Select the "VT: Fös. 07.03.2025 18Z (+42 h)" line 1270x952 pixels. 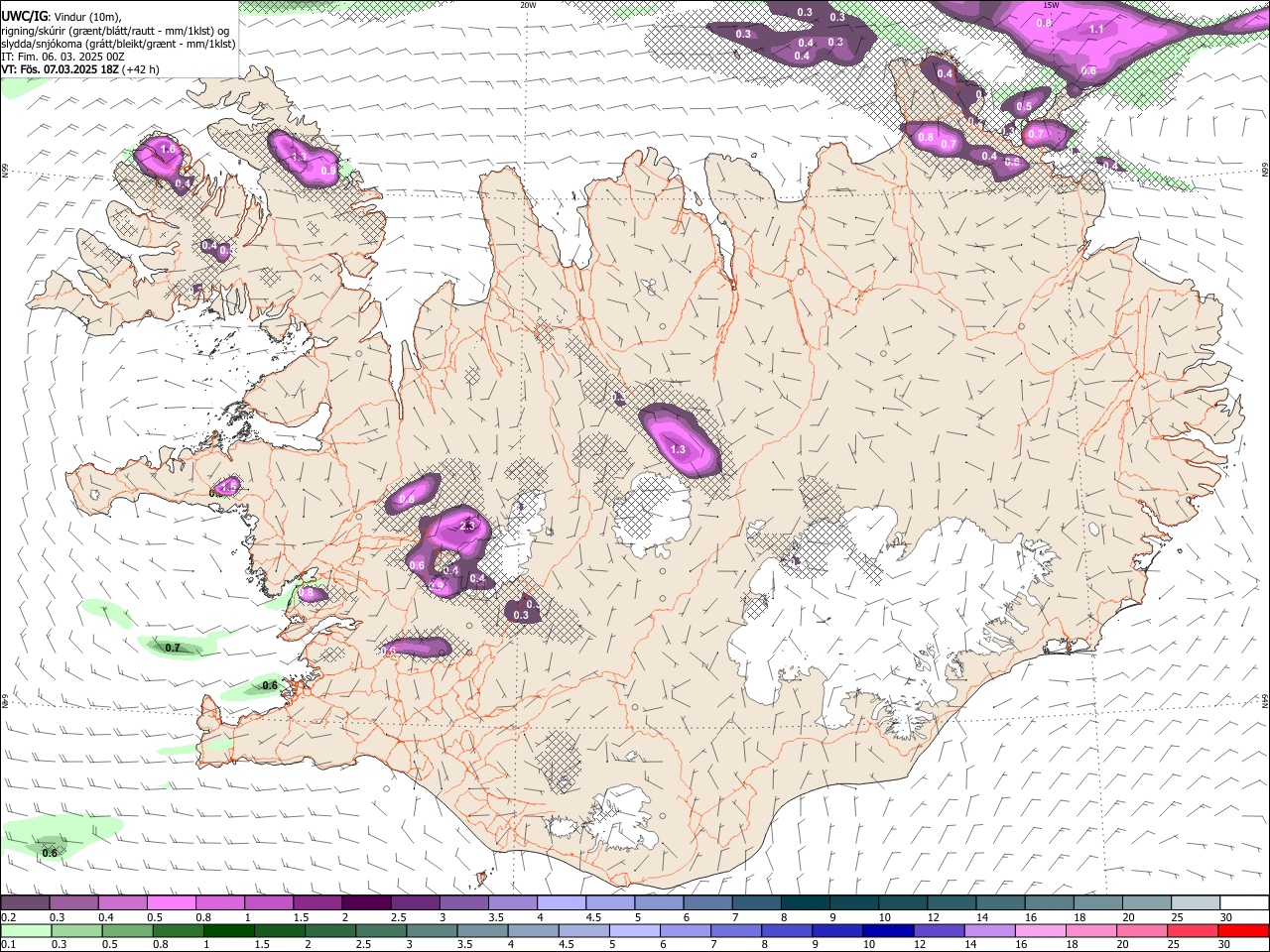80,69
